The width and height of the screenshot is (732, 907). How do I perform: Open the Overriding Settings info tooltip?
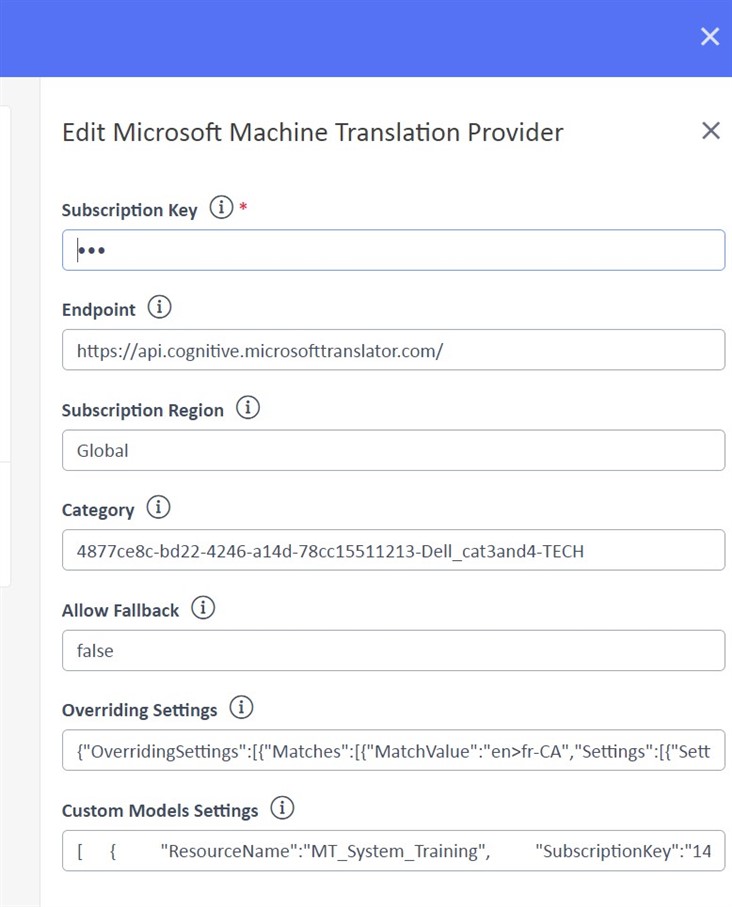pos(240,708)
